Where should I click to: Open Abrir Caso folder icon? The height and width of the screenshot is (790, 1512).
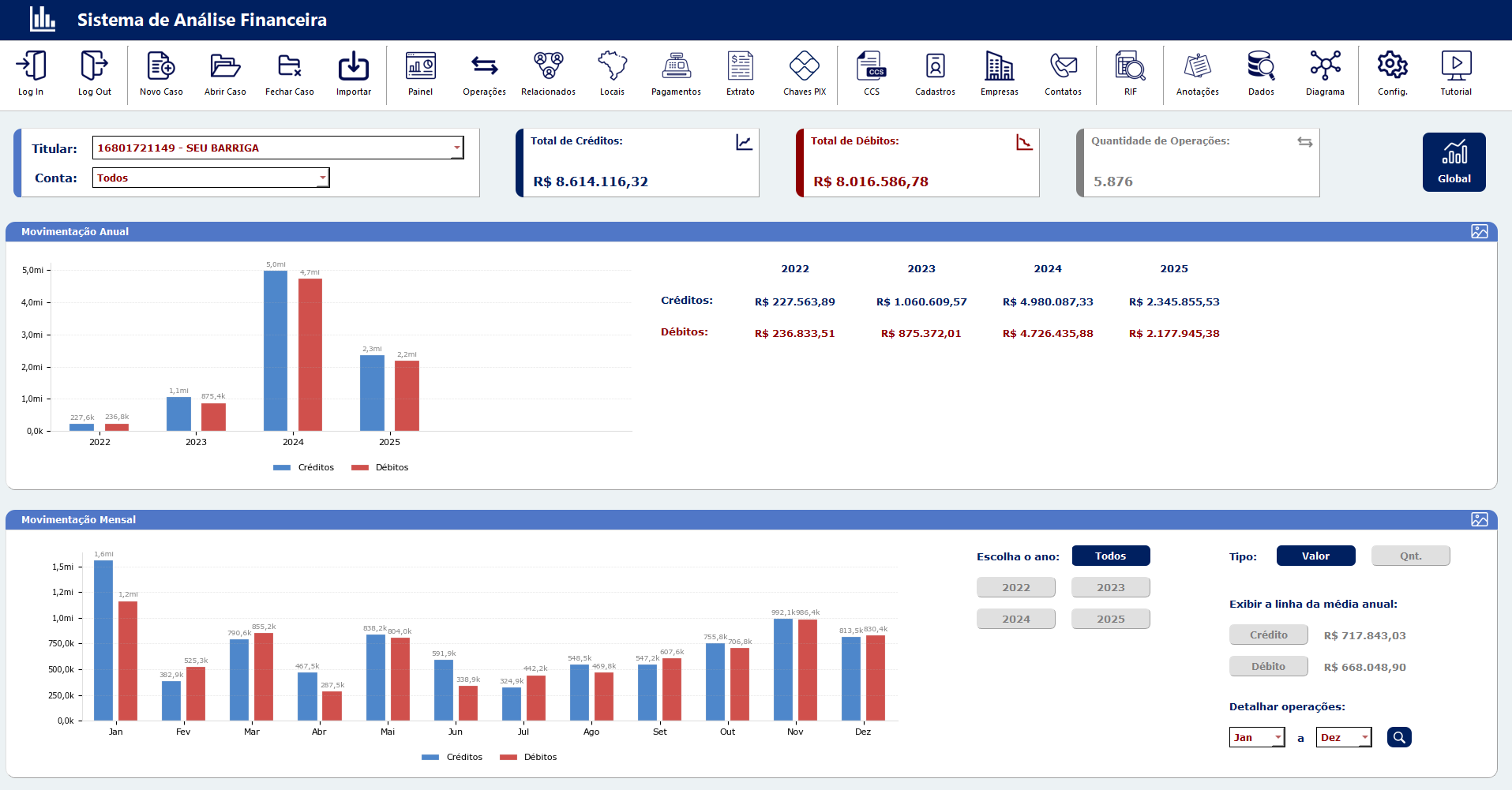(x=225, y=66)
